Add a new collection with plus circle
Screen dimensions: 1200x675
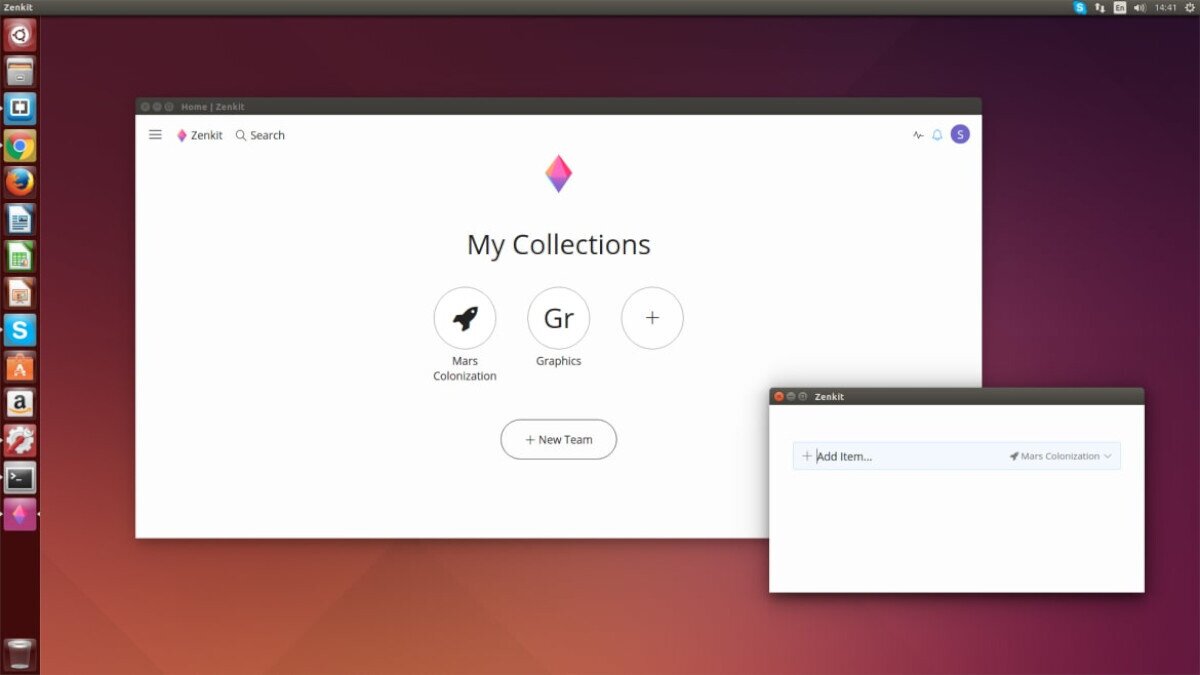pyautogui.click(x=652, y=318)
